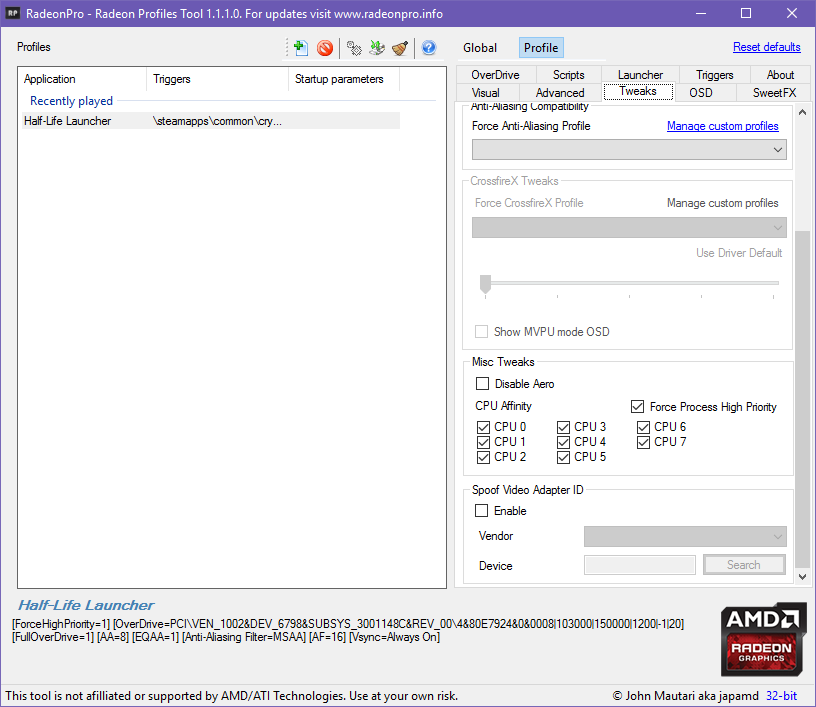Click the Triggers column header in profiles list

click(x=218, y=79)
